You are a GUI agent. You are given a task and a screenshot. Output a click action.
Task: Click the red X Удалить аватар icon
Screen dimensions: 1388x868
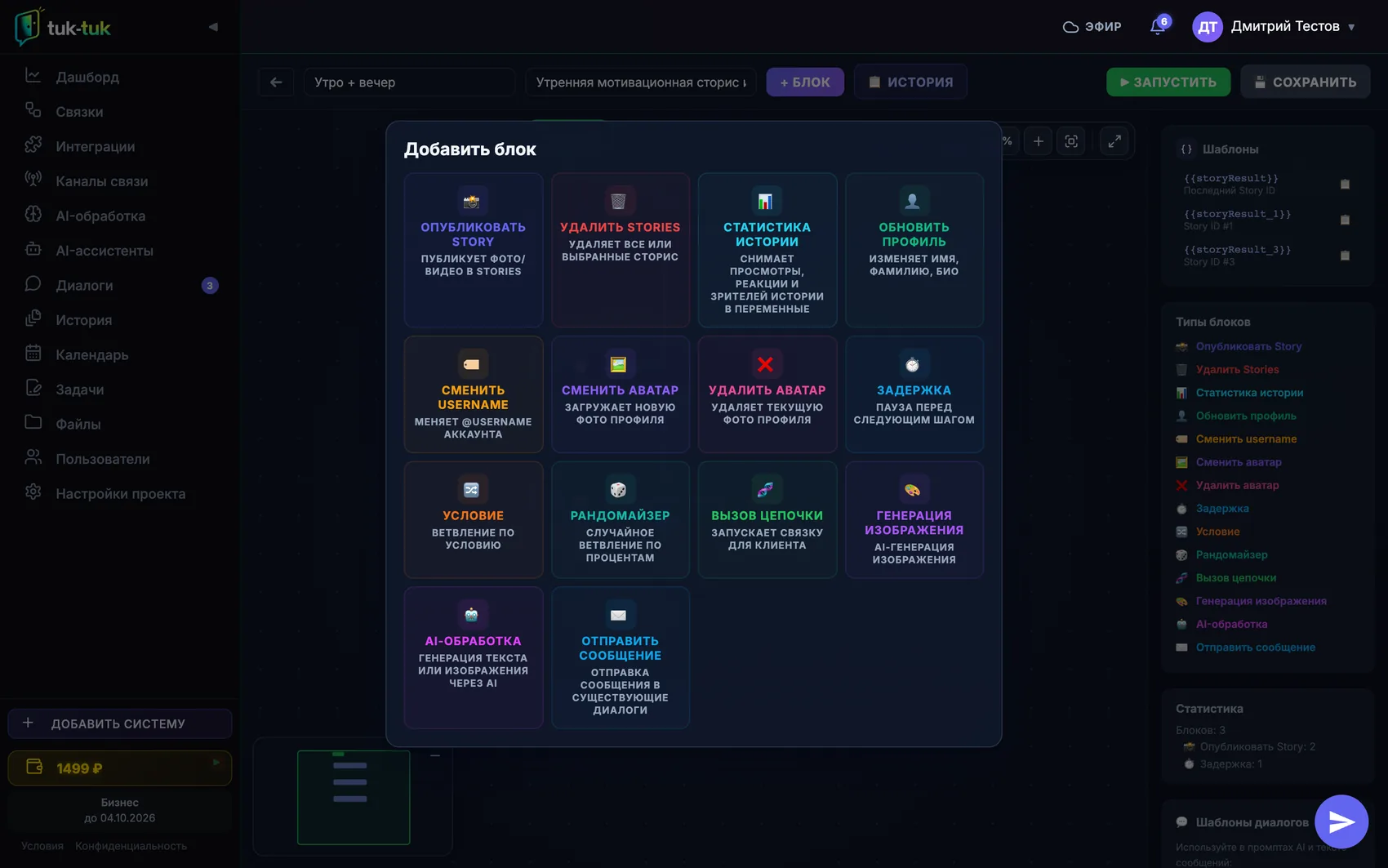point(765,364)
